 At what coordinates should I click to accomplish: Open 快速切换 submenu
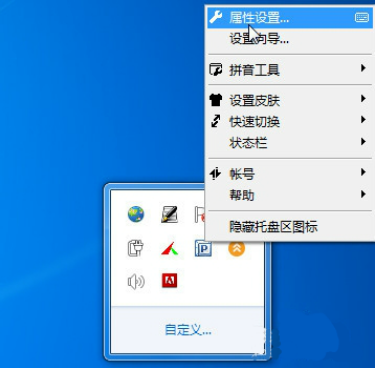point(290,121)
